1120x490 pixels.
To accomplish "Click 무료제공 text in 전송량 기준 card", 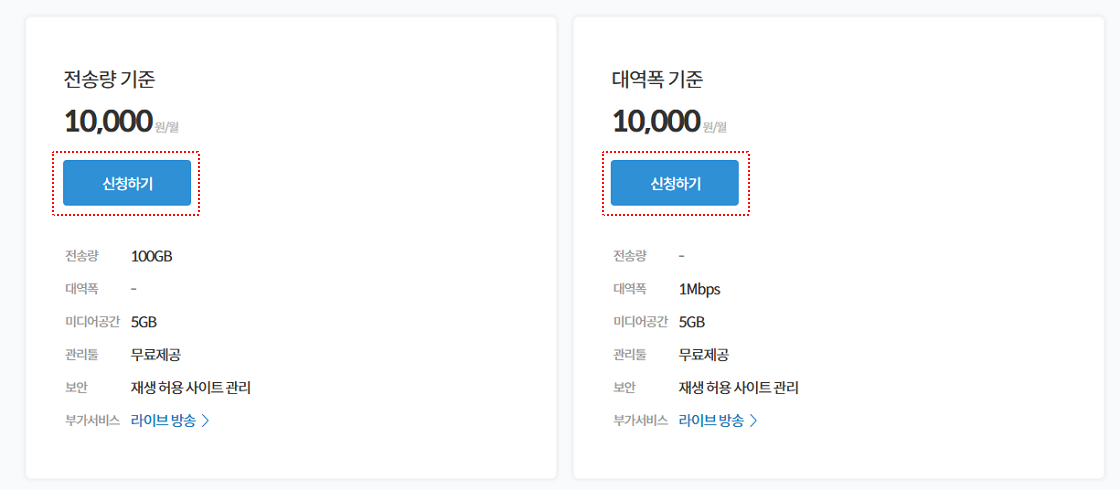I will pyautogui.click(x=156, y=355).
